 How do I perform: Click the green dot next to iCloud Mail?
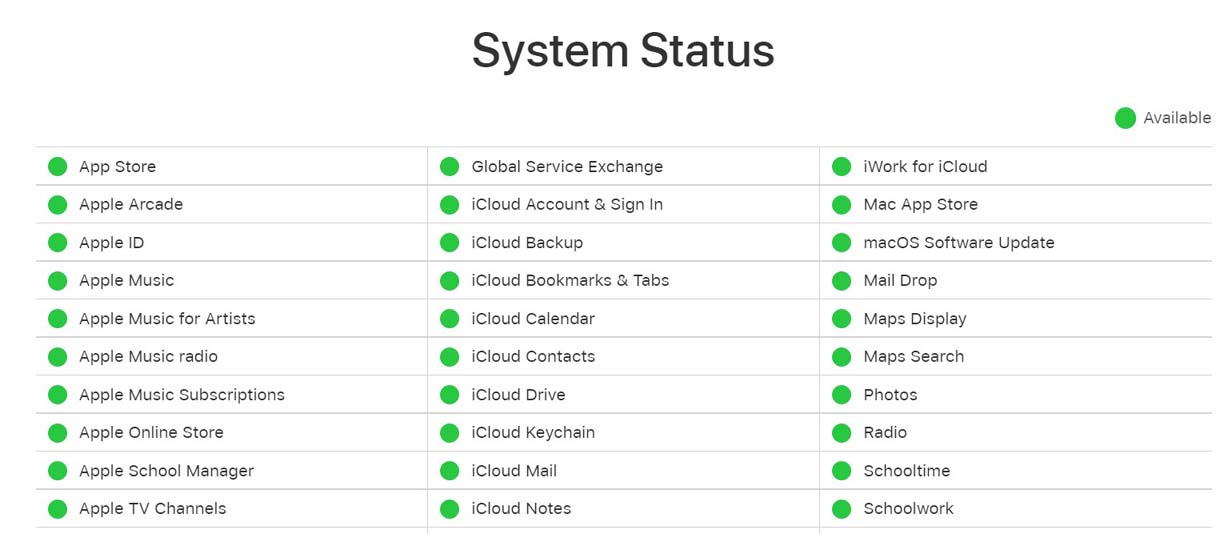coord(450,471)
